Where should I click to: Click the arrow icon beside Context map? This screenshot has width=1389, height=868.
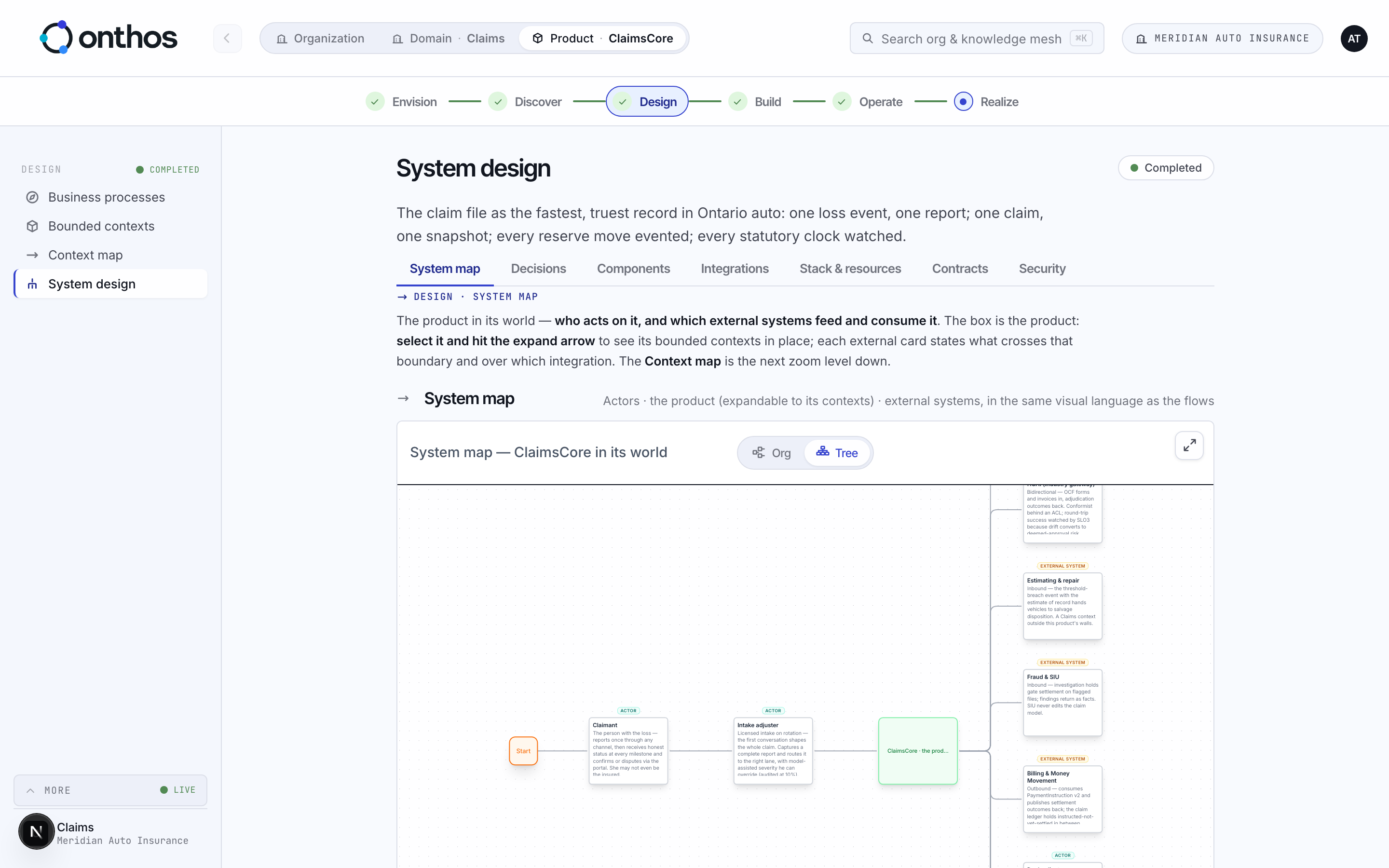coord(32,255)
